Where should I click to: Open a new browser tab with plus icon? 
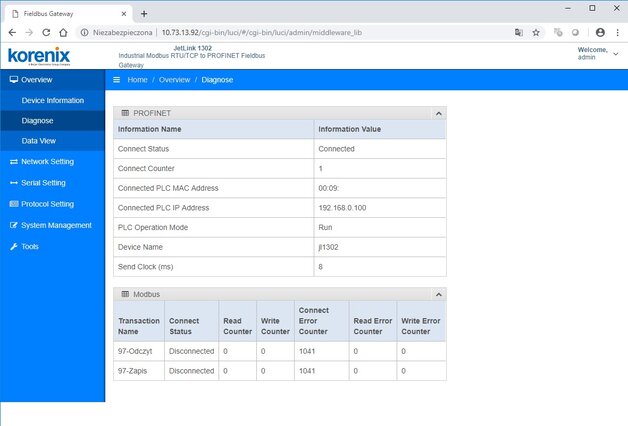point(144,13)
